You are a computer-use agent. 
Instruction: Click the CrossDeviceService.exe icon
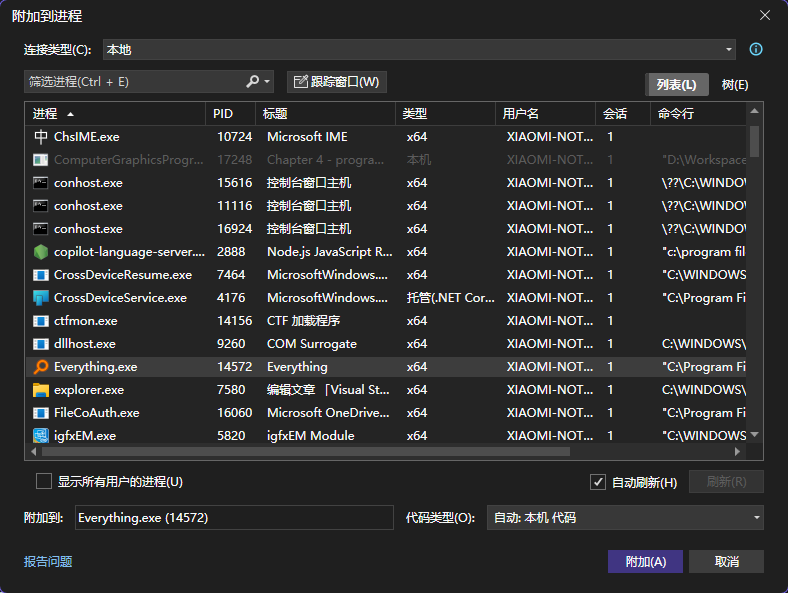point(40,298)
